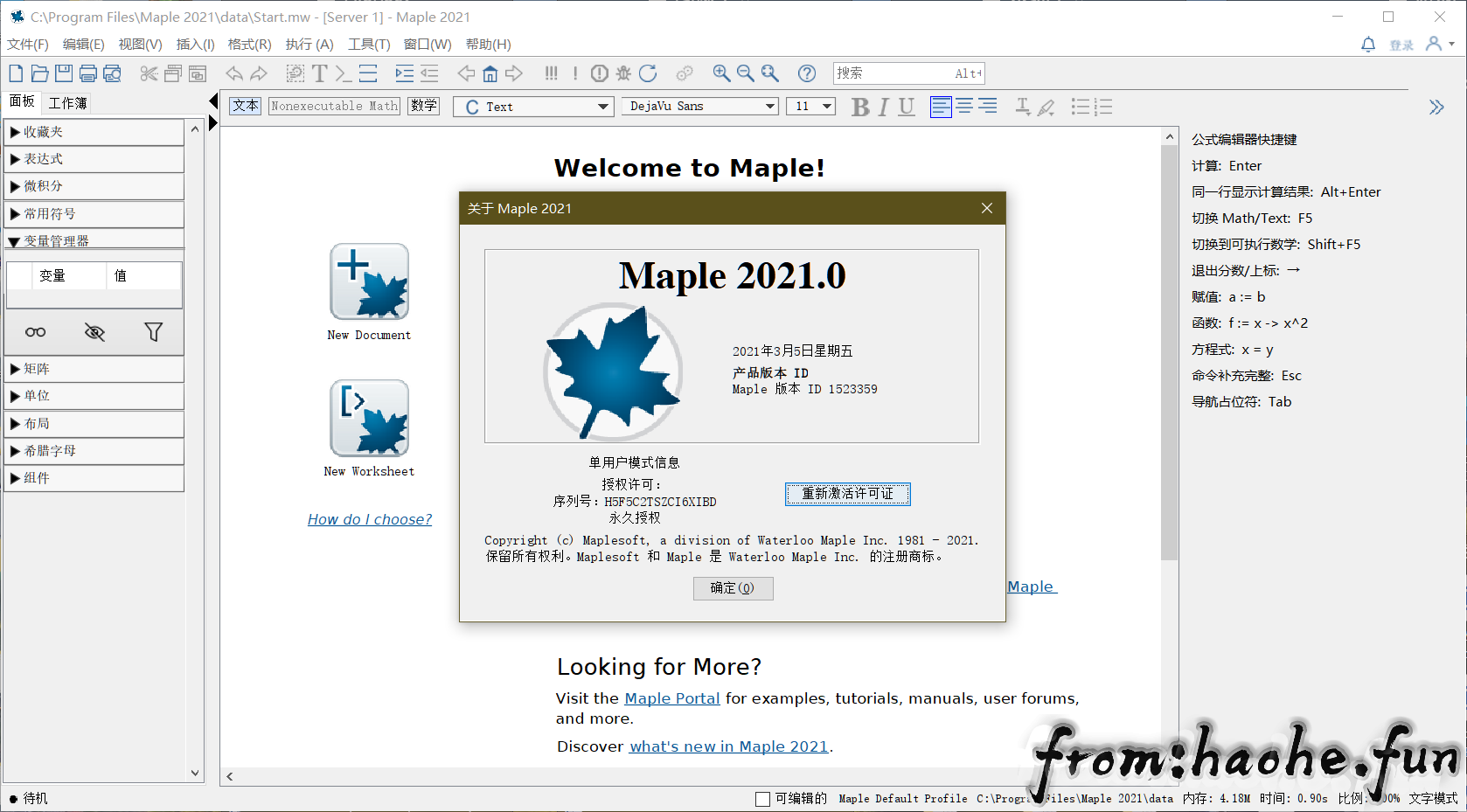The height and width of the screenshot is (812, 1467).
Task: Follow the How do I choose? link
Action: pos(370,519)
